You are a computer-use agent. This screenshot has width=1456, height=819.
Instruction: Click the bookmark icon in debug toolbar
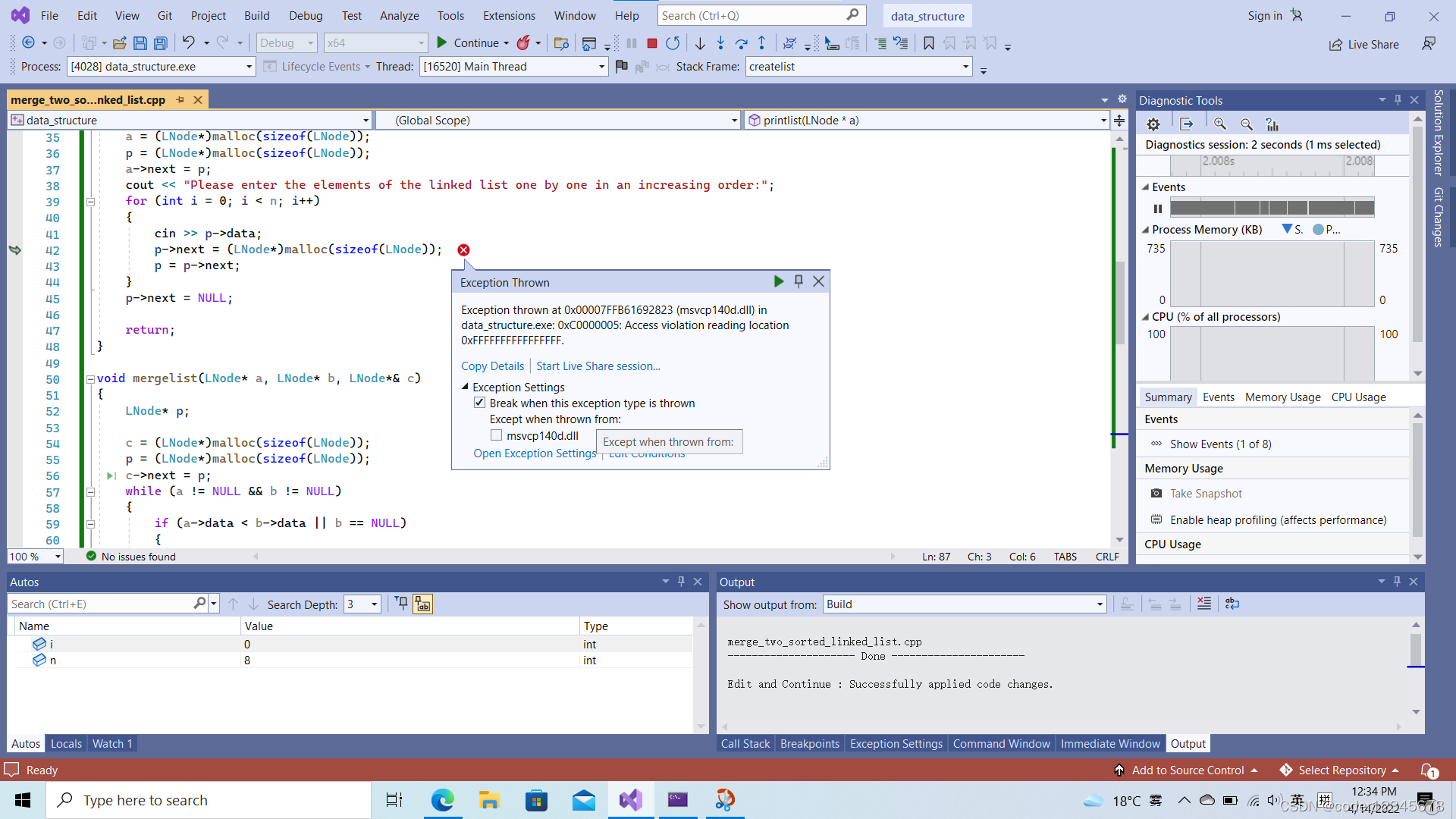928,43
